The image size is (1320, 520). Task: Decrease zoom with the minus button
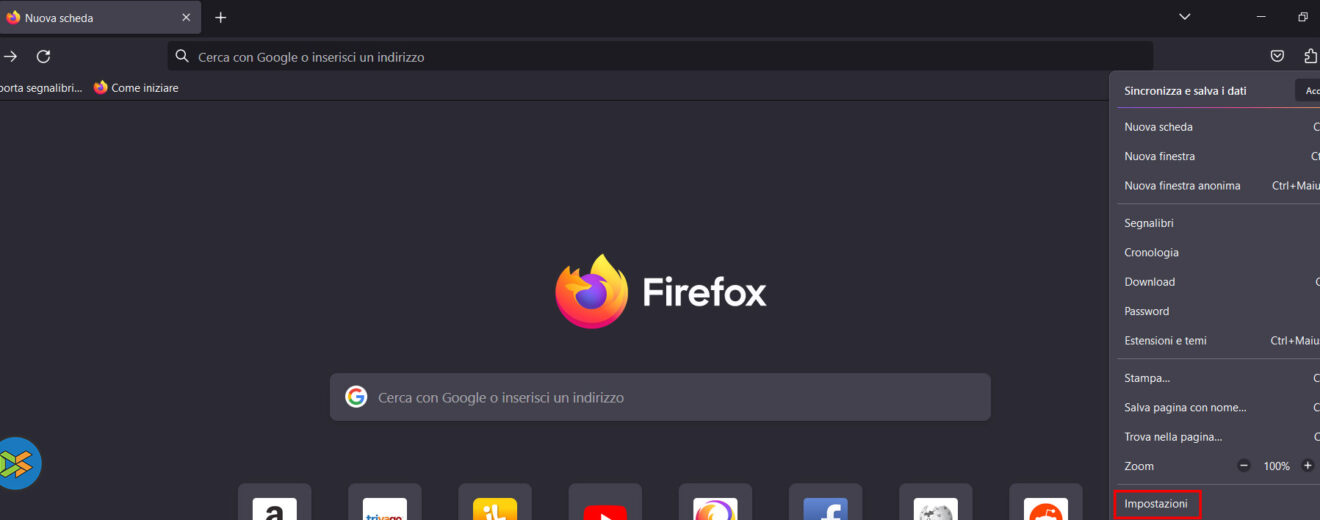(1244, 466)
